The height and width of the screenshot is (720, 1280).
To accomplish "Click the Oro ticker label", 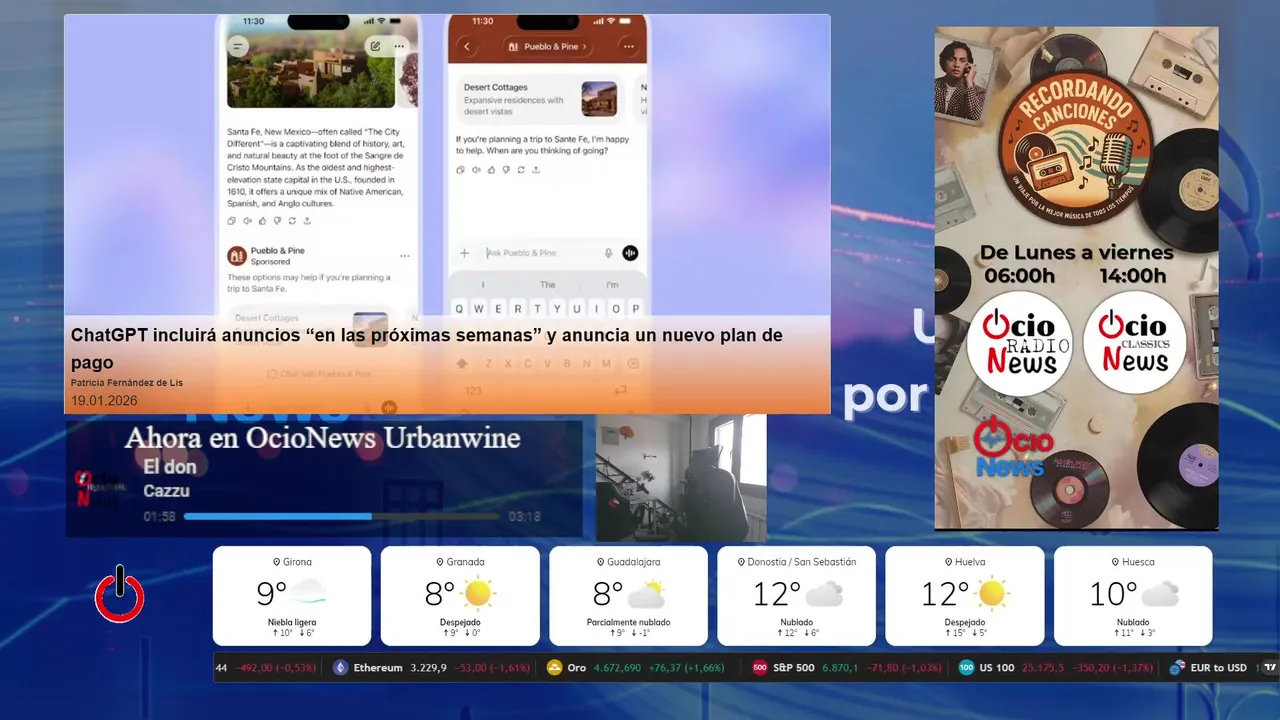I will tap(577, 667).
